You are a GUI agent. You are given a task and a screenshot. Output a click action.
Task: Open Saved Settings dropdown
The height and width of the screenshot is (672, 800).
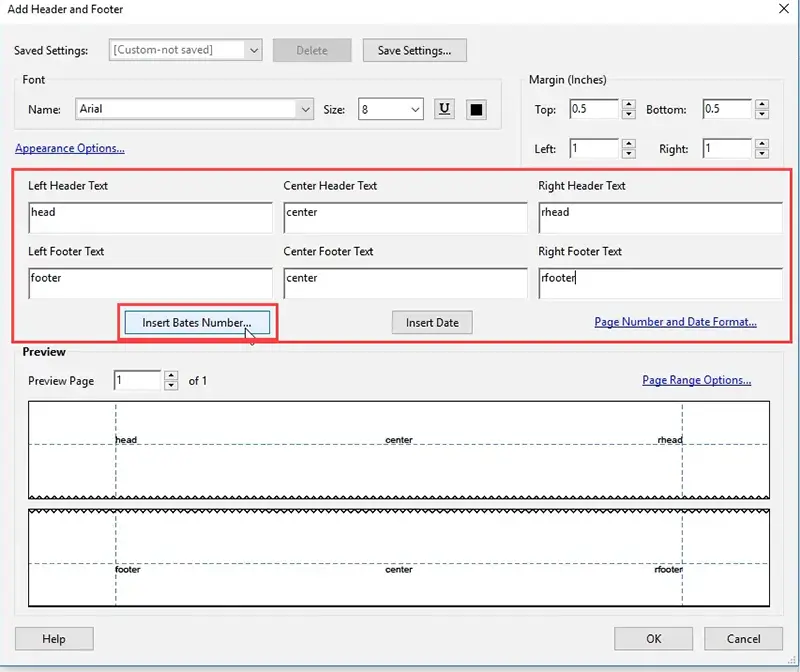[253, 50]
